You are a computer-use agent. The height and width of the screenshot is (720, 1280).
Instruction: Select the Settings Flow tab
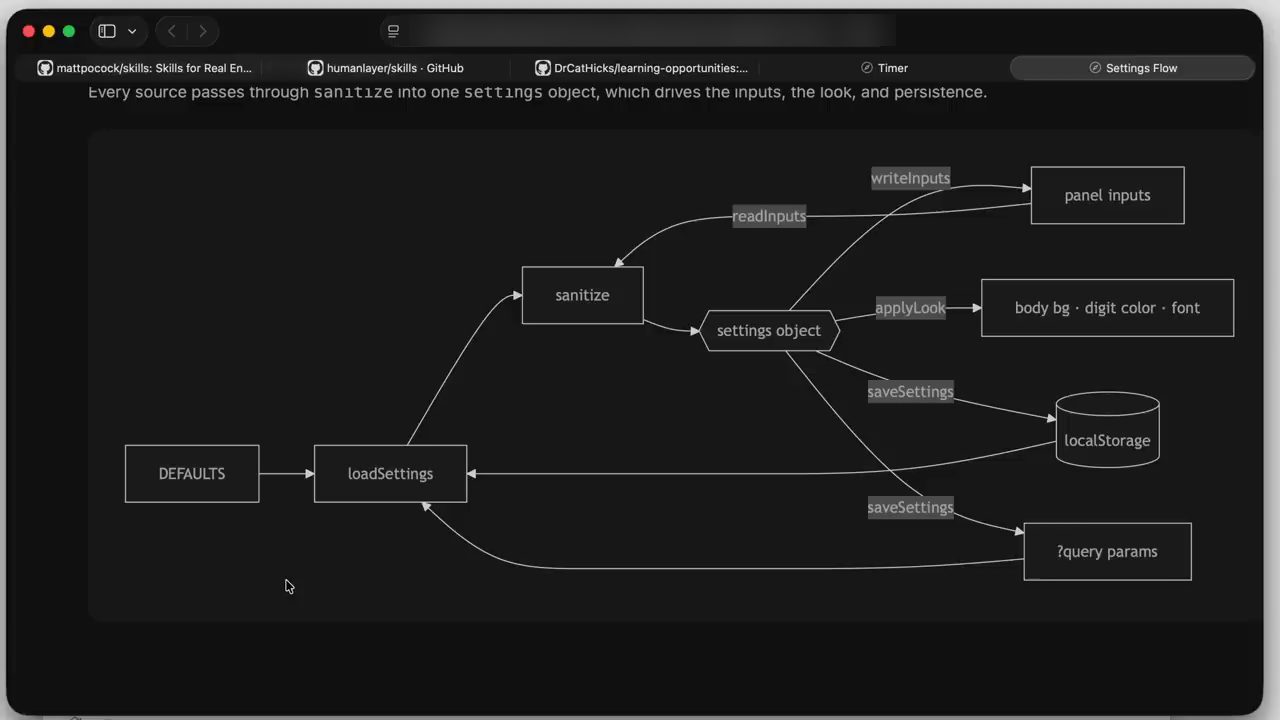(1132, 68)
